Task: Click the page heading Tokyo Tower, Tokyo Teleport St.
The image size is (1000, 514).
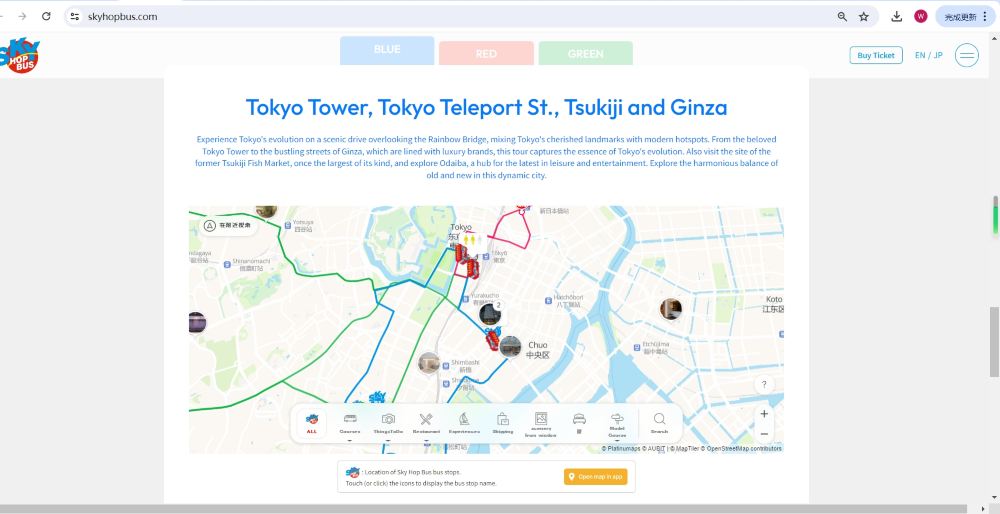Action: pyautogui.click(x=486, y=107)
